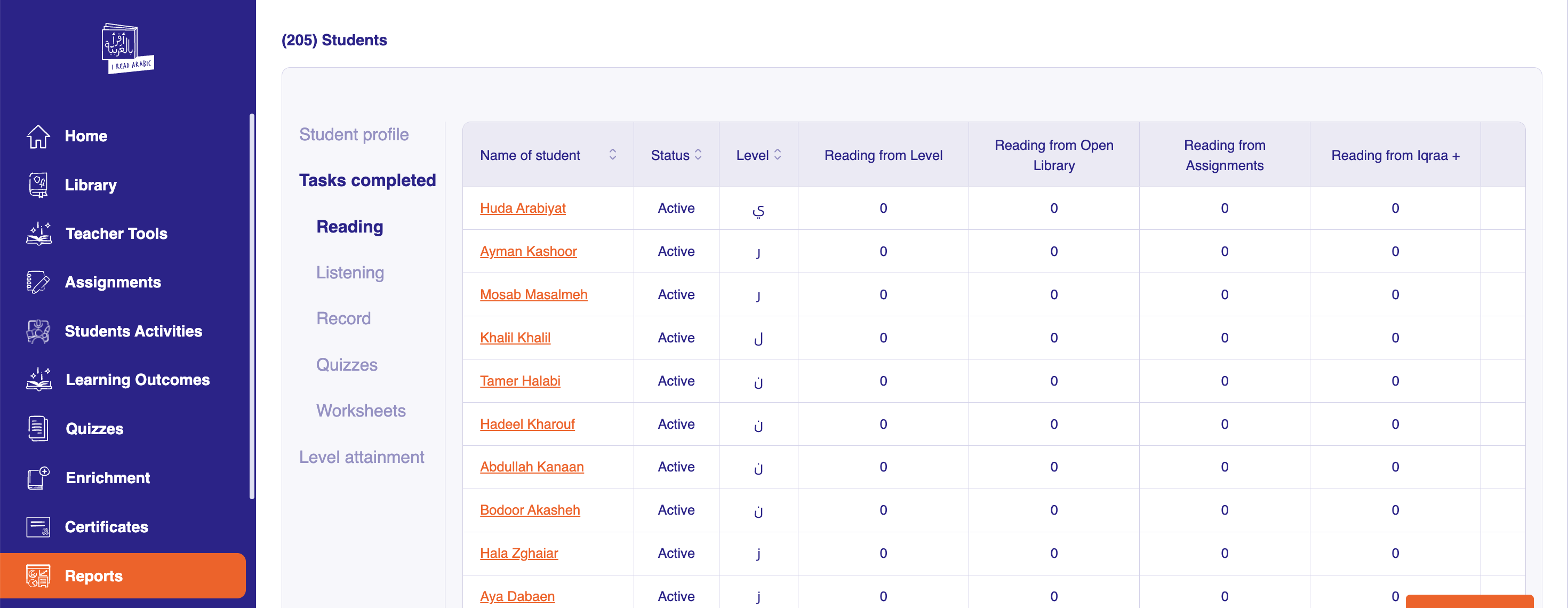This screenshot has height=608, width=1568.
Task: Click the I Read Arabic logo
Action: tap(127, 48)
